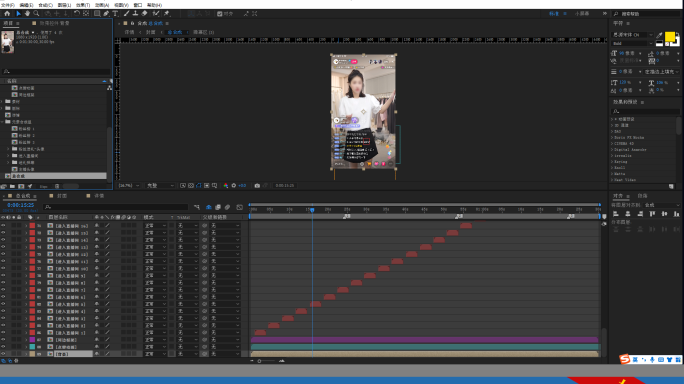Select the Hand tool
Image resolution: width=684 pixels, height=384 pixels.
pos(27,14)
